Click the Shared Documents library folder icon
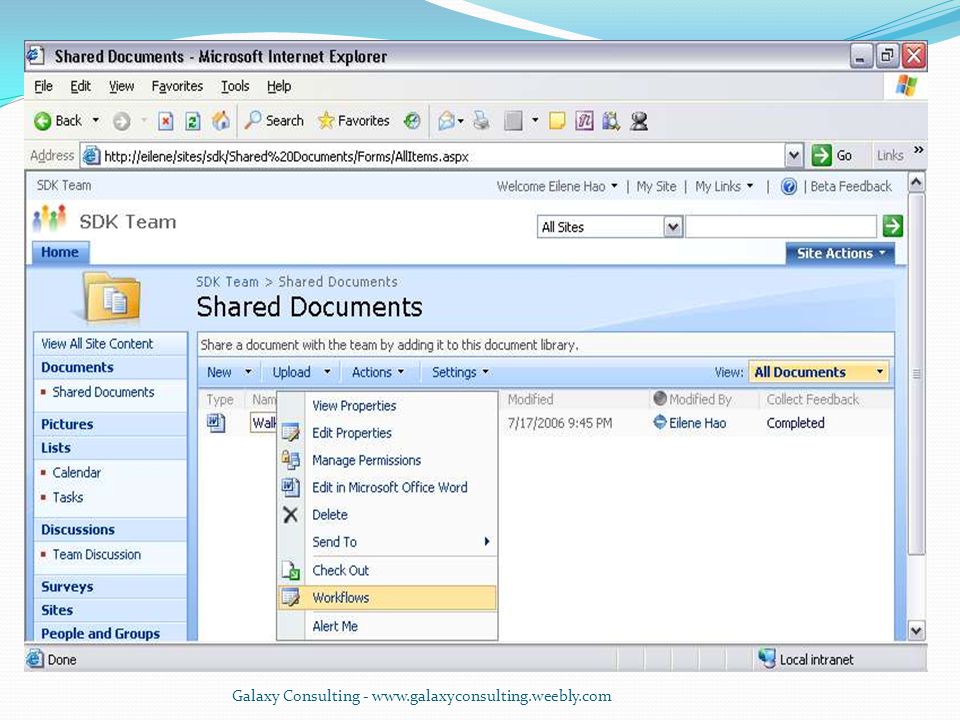This screenshot has height=720, width=960. coord(112,298)
